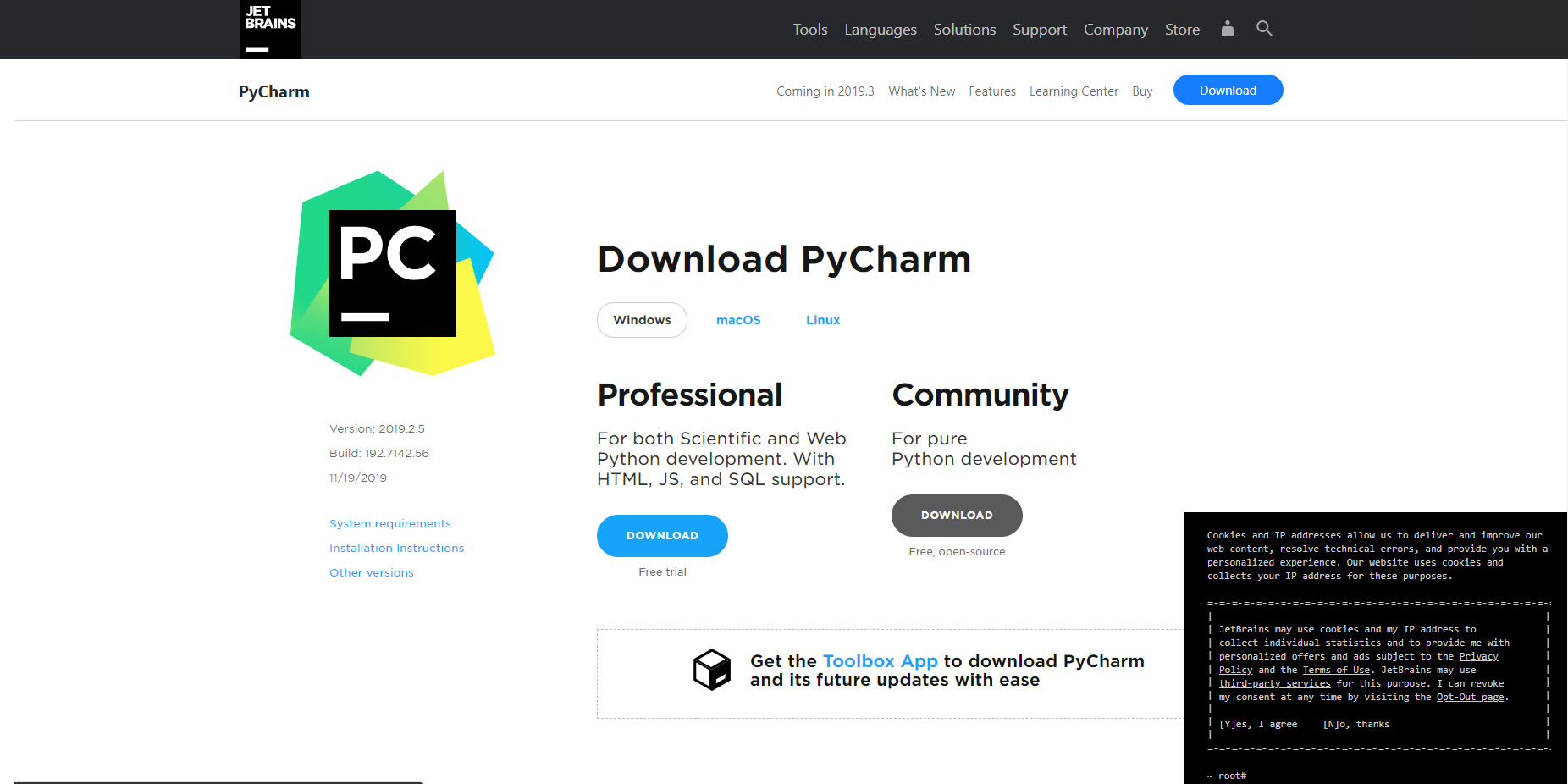Open third-party services link
Viewport: 1568px width, 784px height.
click(1274, 683)
